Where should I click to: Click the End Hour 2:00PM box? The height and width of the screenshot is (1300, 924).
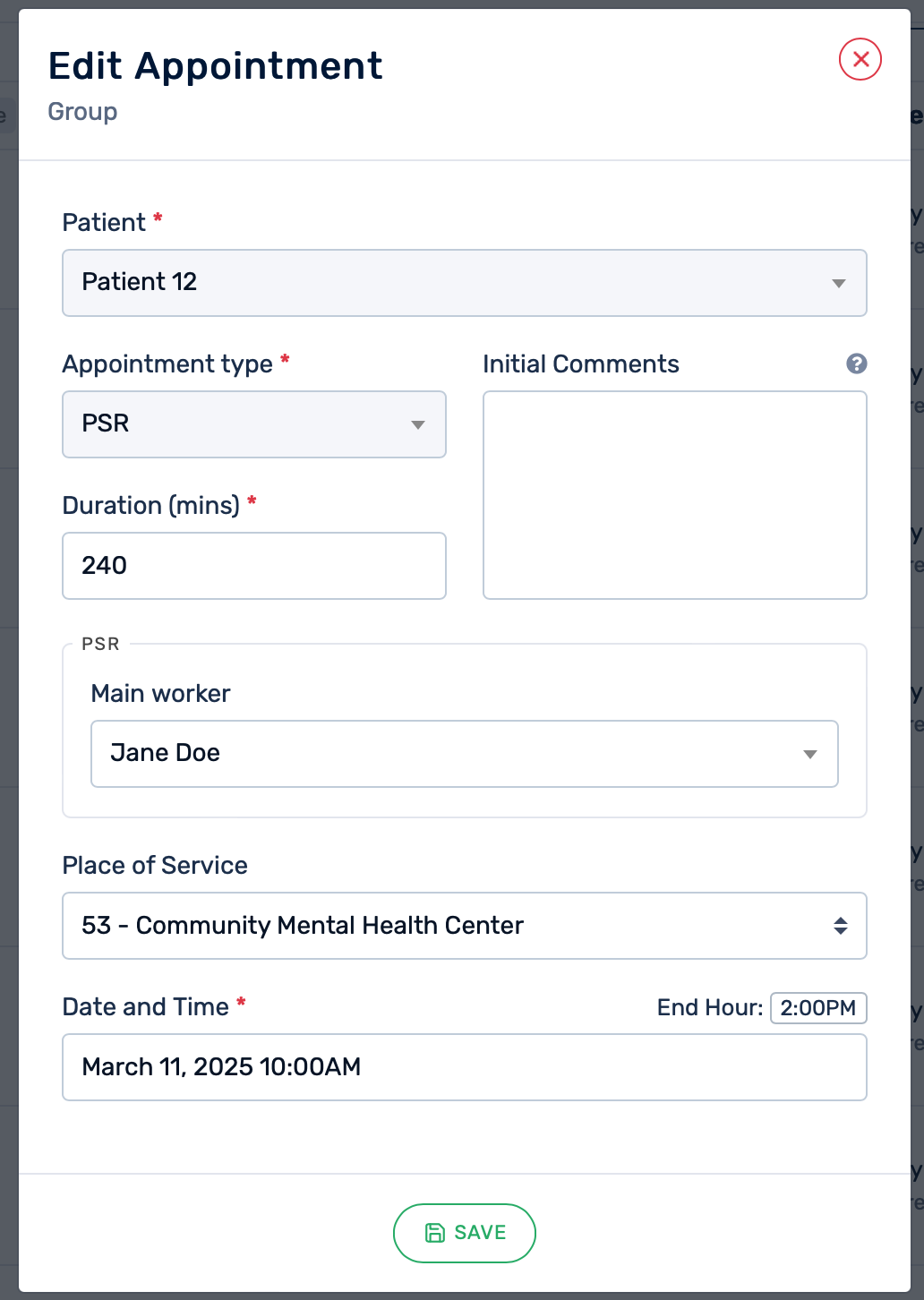point(817,1008)
